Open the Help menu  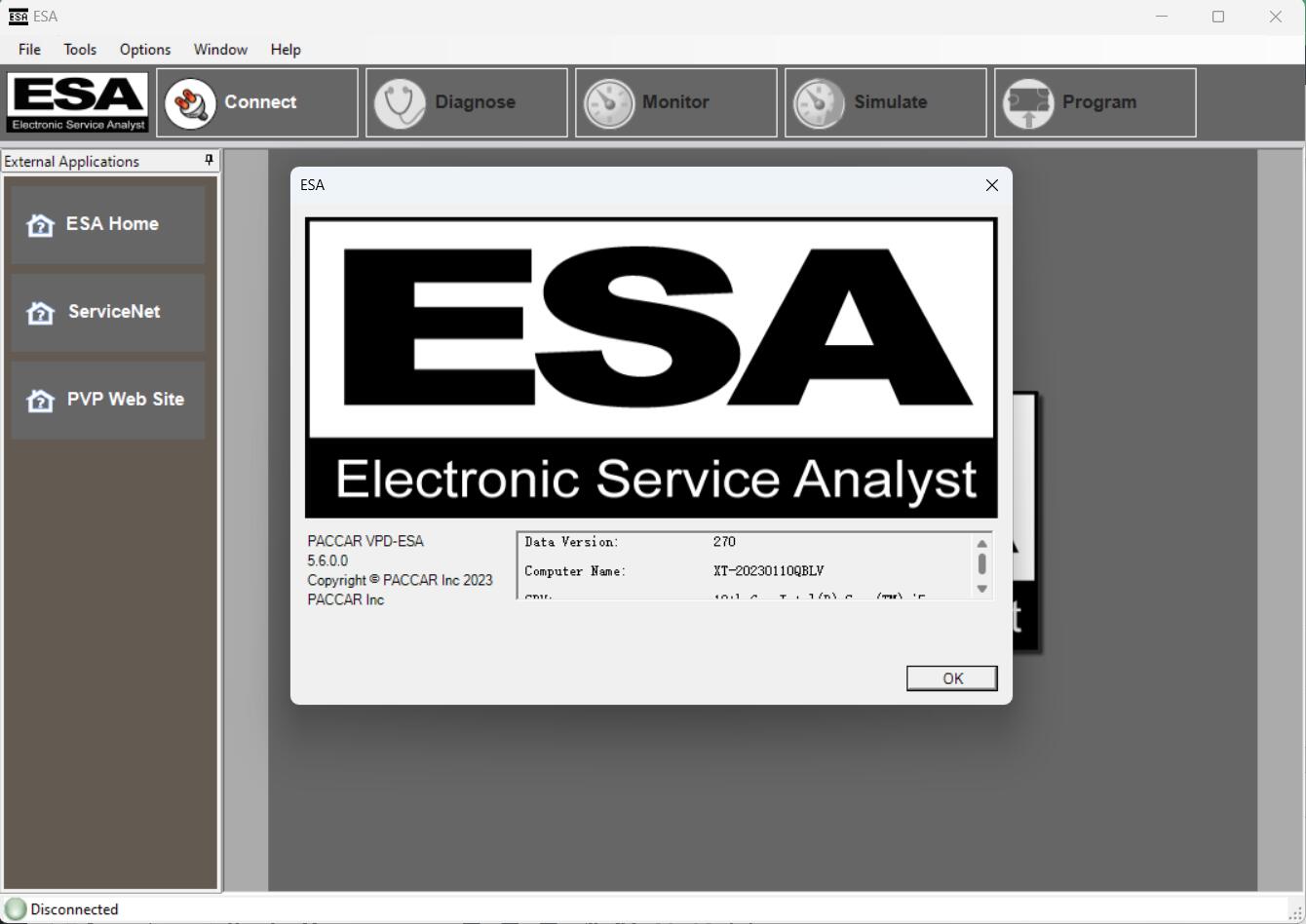point(286,49)
